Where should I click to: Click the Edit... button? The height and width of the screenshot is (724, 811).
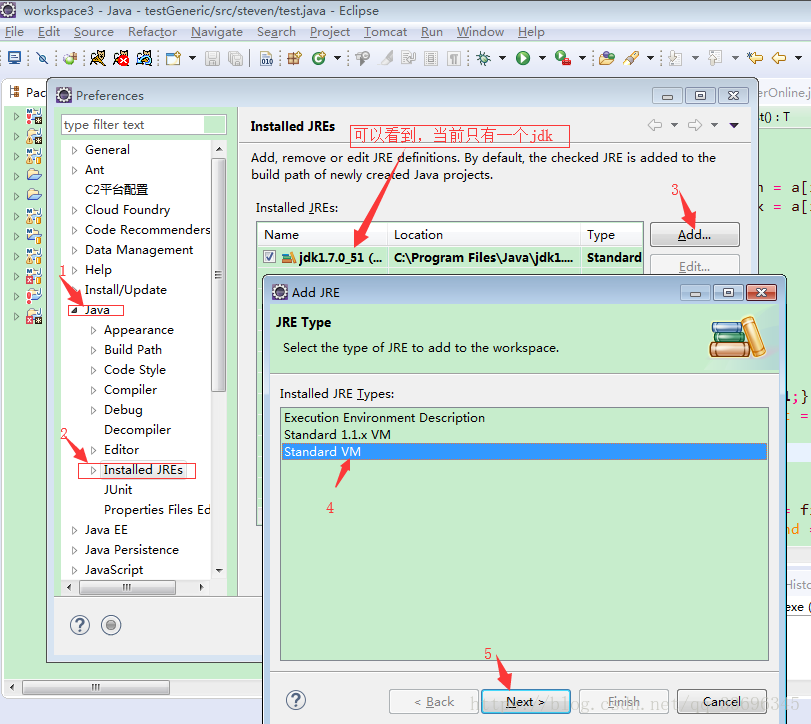695,265
